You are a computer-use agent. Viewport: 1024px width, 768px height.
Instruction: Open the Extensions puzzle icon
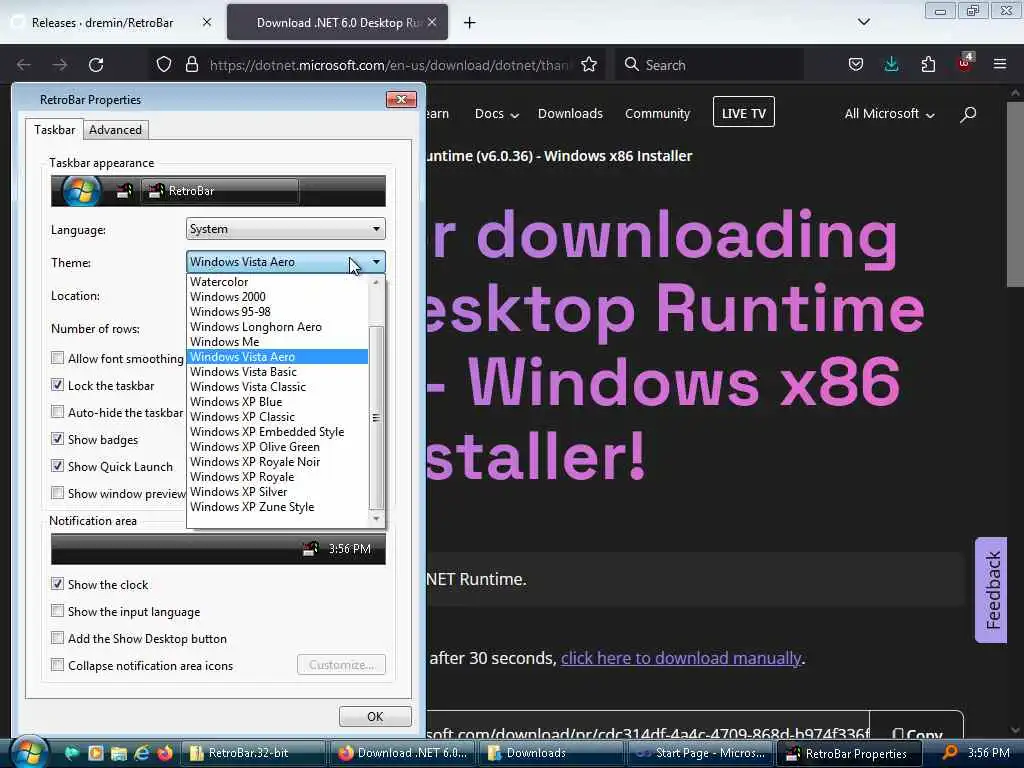tap(928, 65)
